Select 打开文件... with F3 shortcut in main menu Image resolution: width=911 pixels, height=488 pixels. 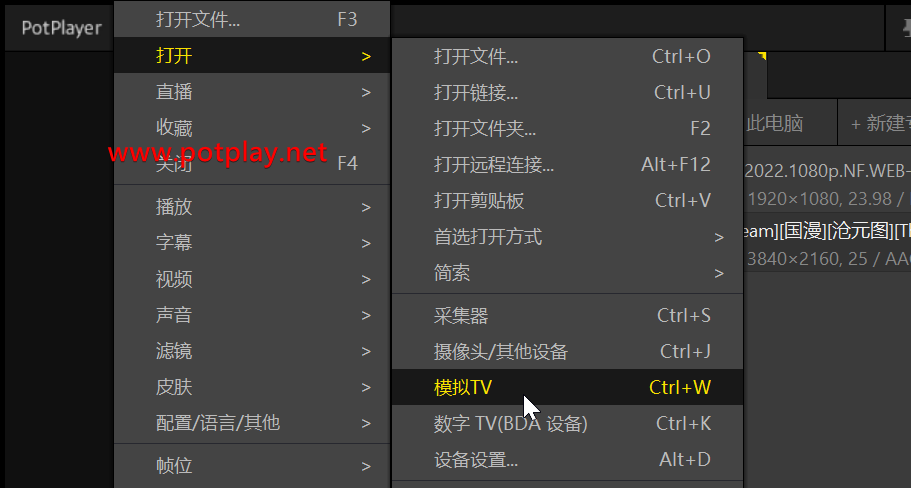pyautogui.click(x=252, y=19)
